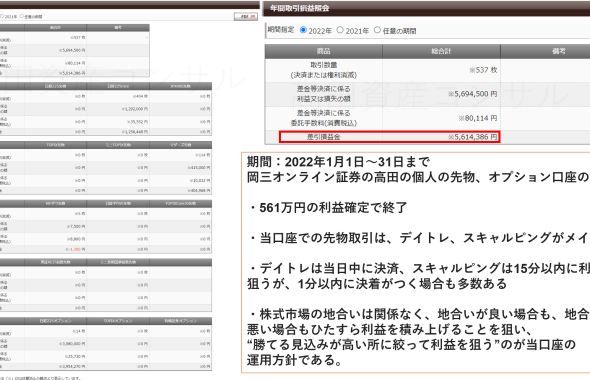Select 2021年 radio in the small overview page

[x=2, y=16]
